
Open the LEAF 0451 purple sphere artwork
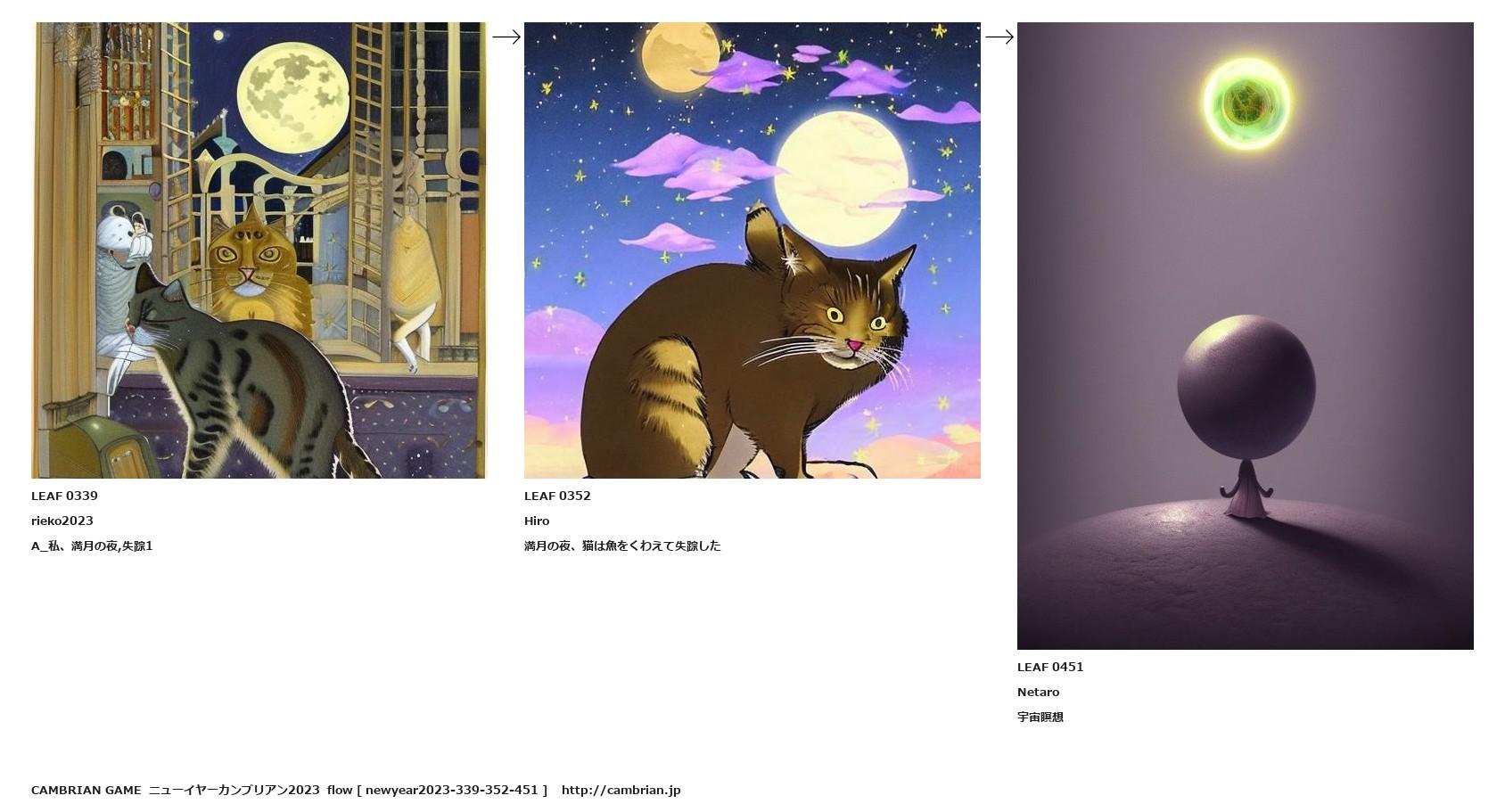(1246, 336)
